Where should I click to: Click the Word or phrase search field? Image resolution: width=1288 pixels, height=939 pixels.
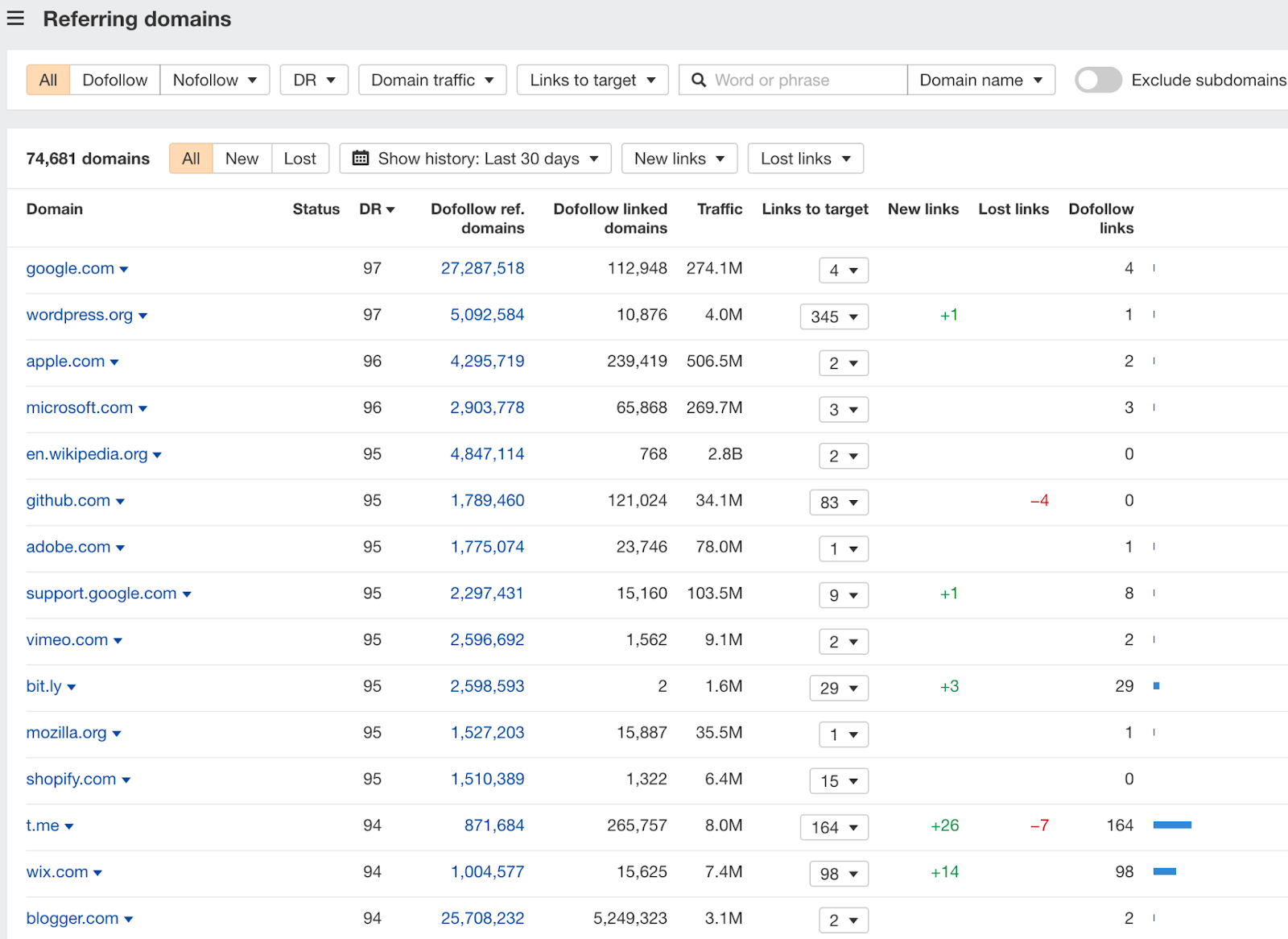point(793,80)
